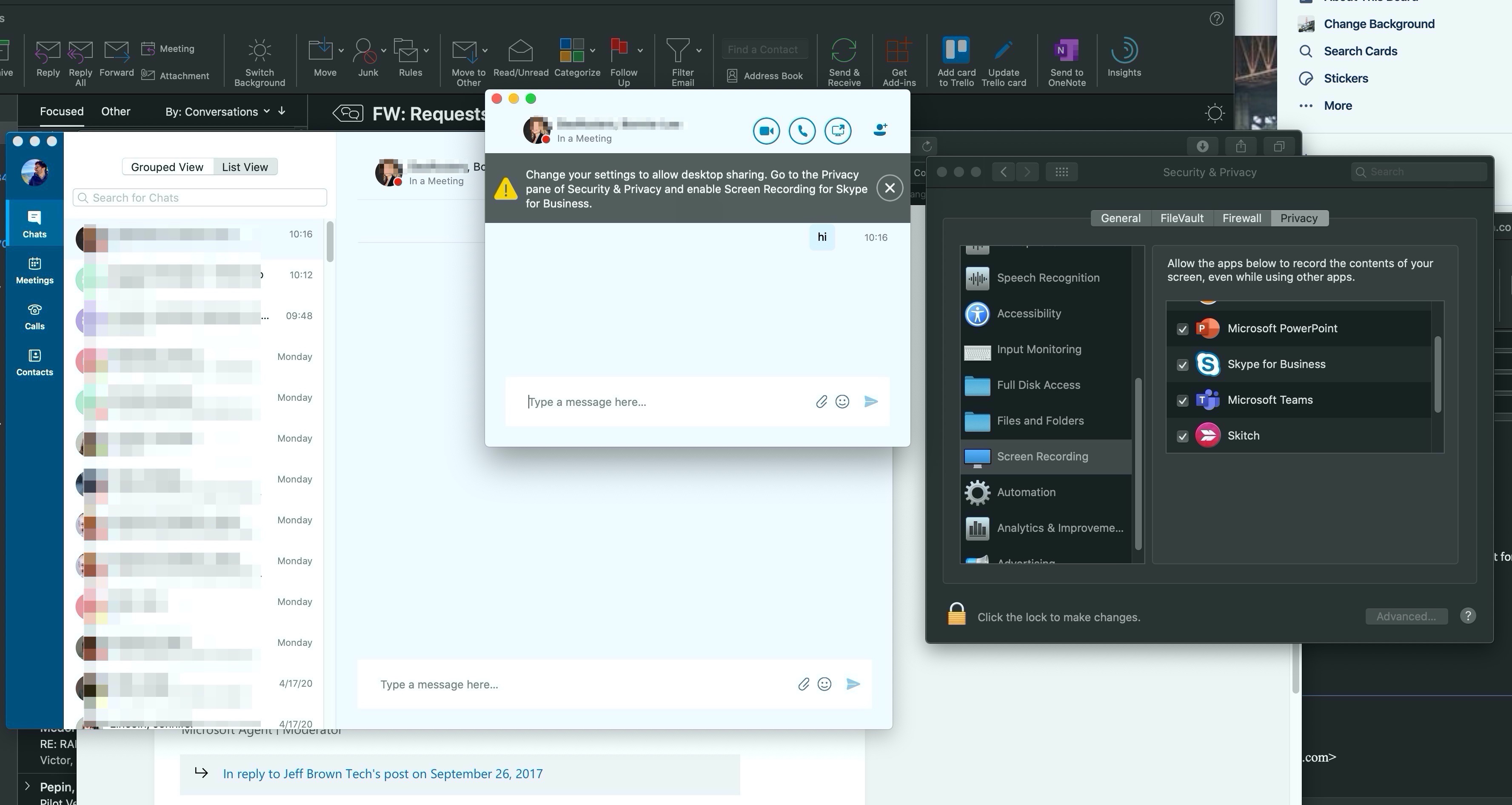
Task: Click Switch Background in Outlook ribbon
Action: click(260, 63)
